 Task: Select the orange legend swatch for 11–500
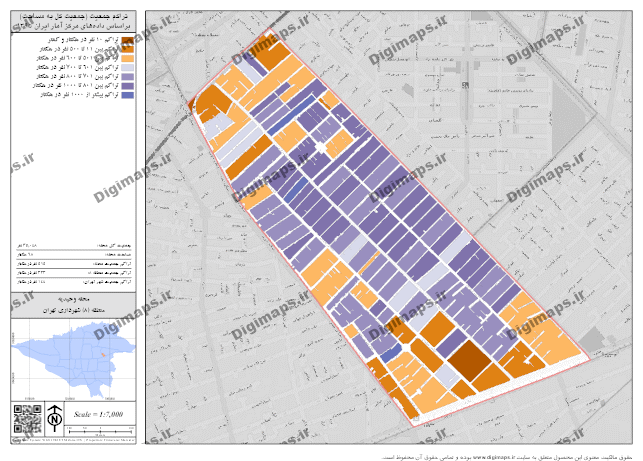tap(128, 49)
